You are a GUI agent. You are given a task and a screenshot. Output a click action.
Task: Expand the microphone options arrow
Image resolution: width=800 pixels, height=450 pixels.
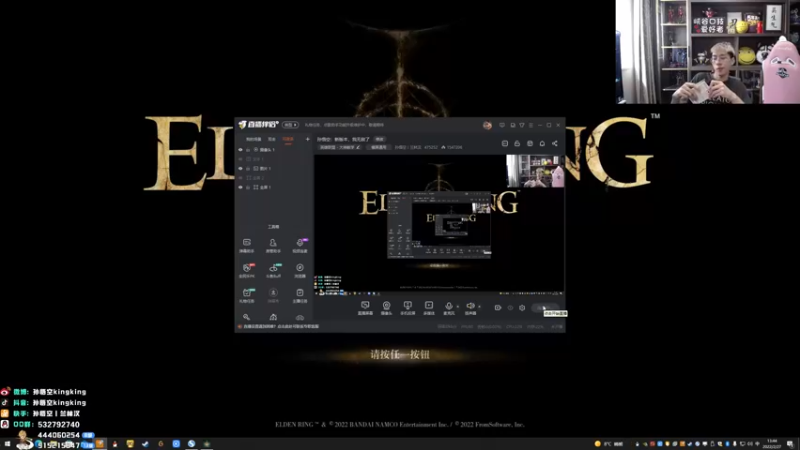point(457,307)
